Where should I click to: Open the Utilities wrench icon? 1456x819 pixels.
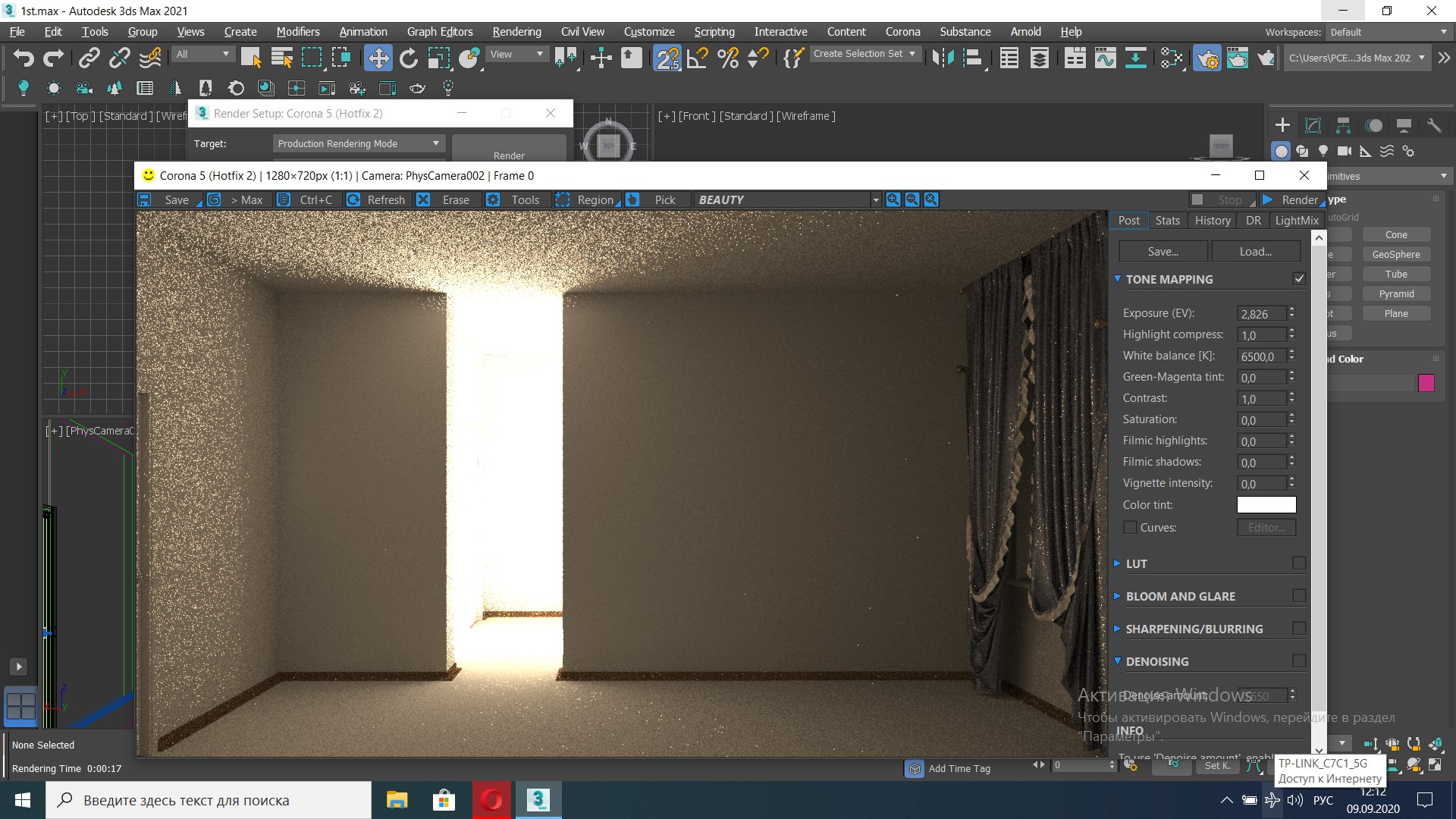pos(1433,125)
